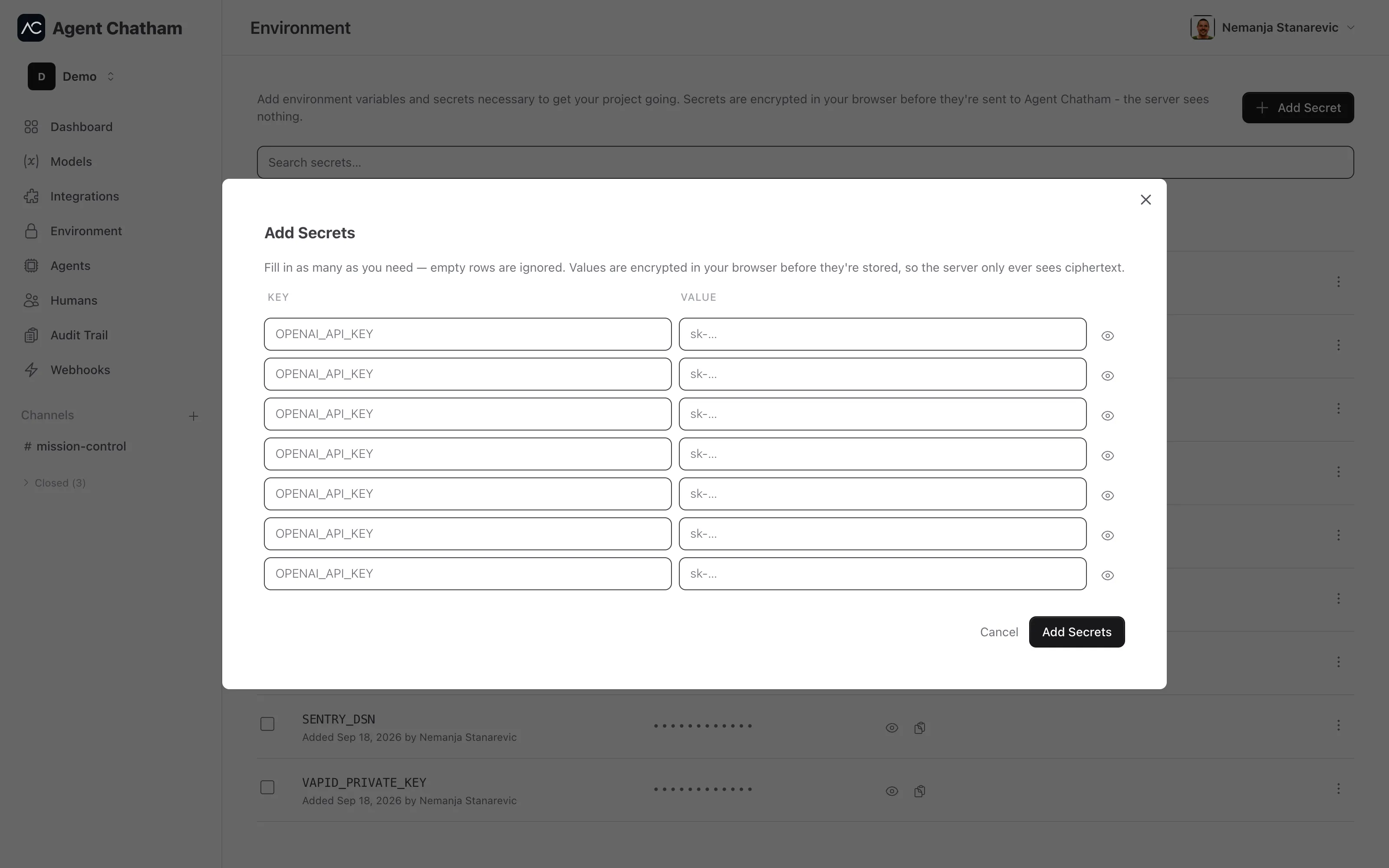Open the Demo workspace switcher
1389x868 pixels.
click(72, 76)
